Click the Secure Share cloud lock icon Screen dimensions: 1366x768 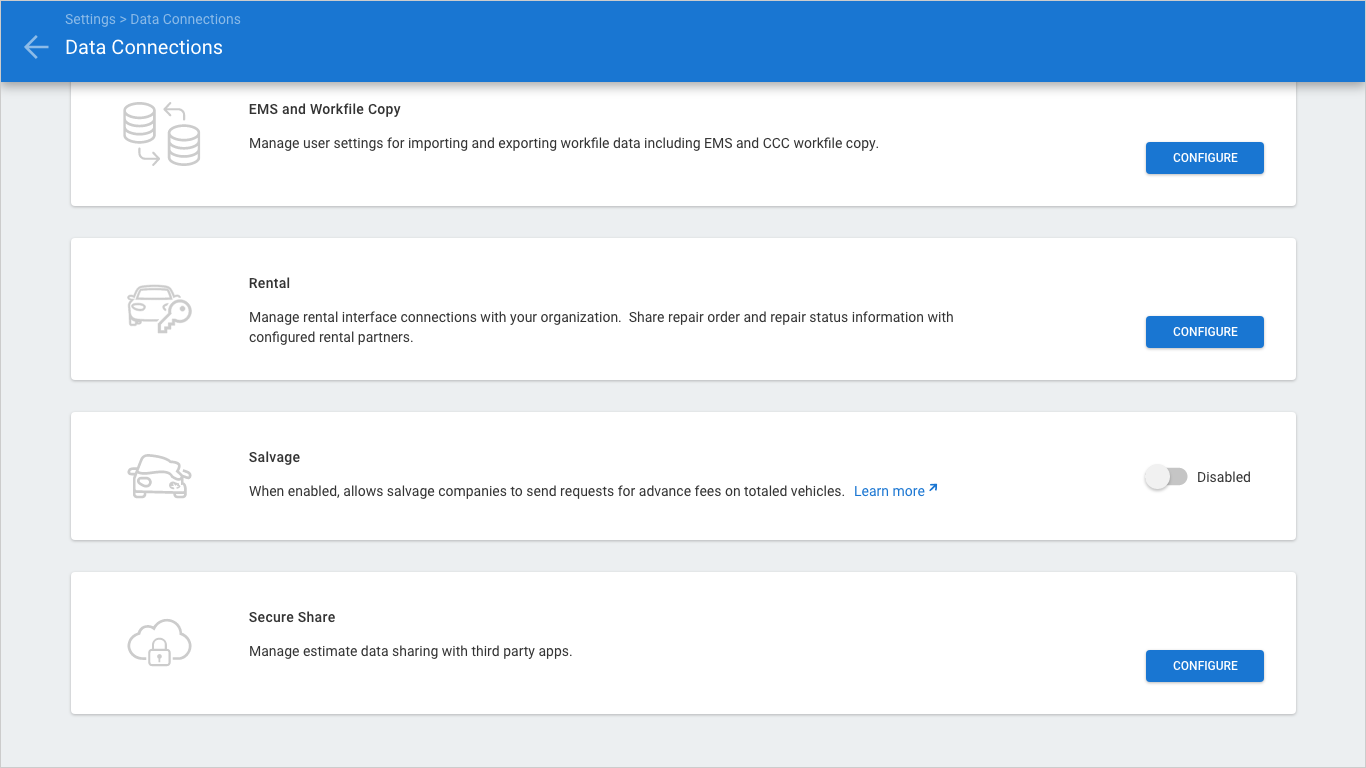160,642
